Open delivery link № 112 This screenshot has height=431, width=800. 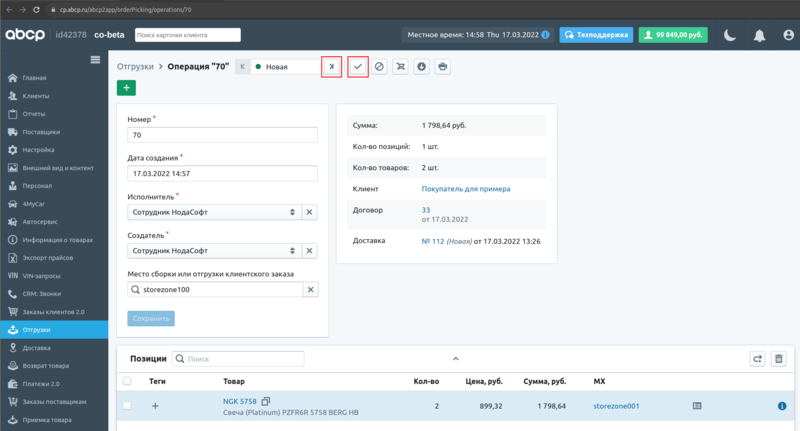click(433, 241)
